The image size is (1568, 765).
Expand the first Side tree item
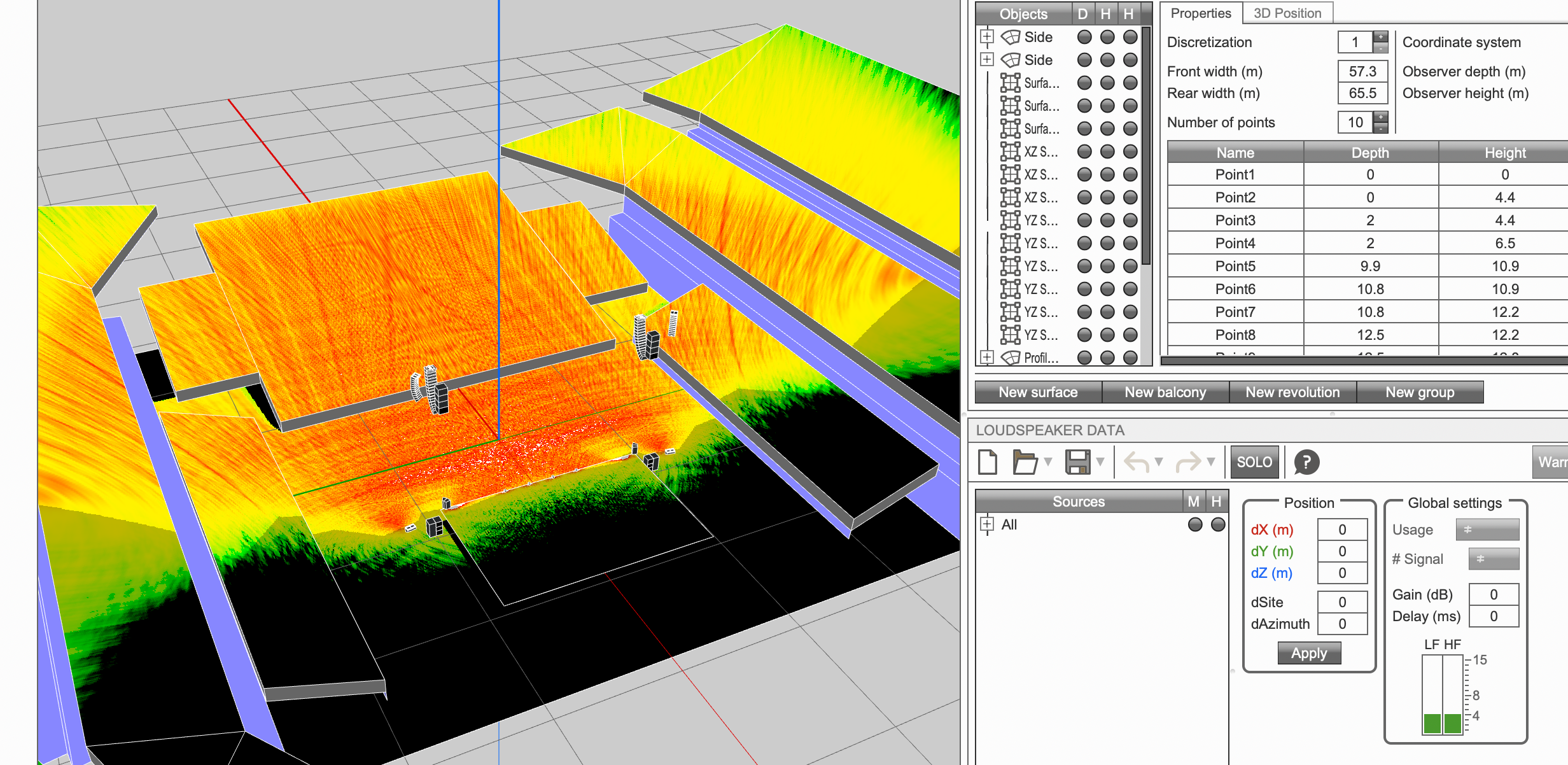[986, 37]
